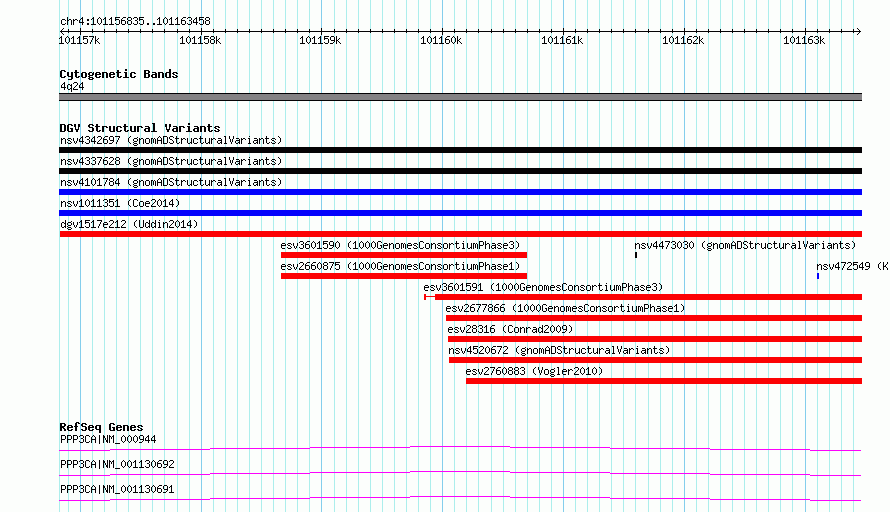The image size is (890, 512).
Task: Open transcript PPP3CA|NM_001130691 label
Action: 117,489
